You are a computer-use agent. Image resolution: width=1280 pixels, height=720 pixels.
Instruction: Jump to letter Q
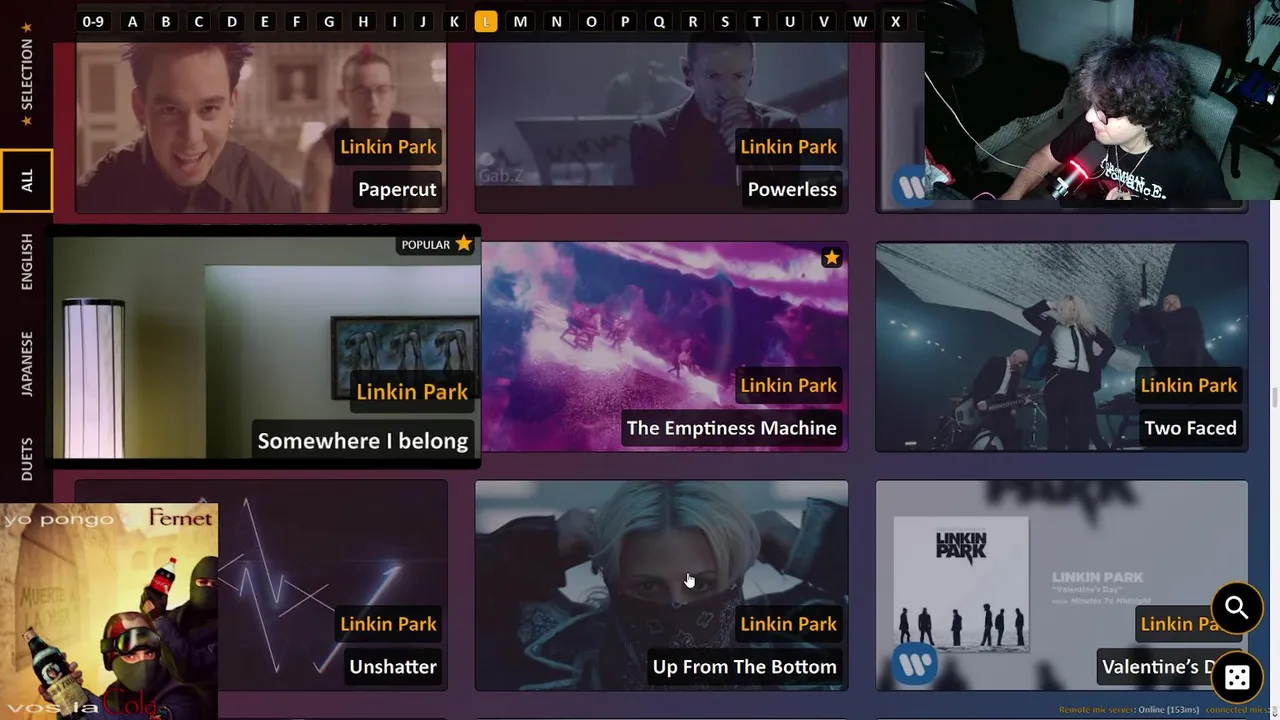pos(659,21)
